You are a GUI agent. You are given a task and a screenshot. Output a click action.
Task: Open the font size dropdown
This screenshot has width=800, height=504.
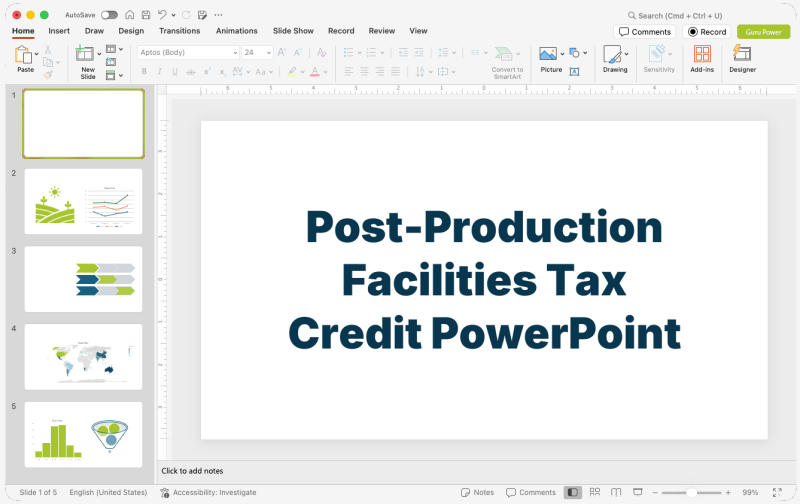(x=269, y=53)
